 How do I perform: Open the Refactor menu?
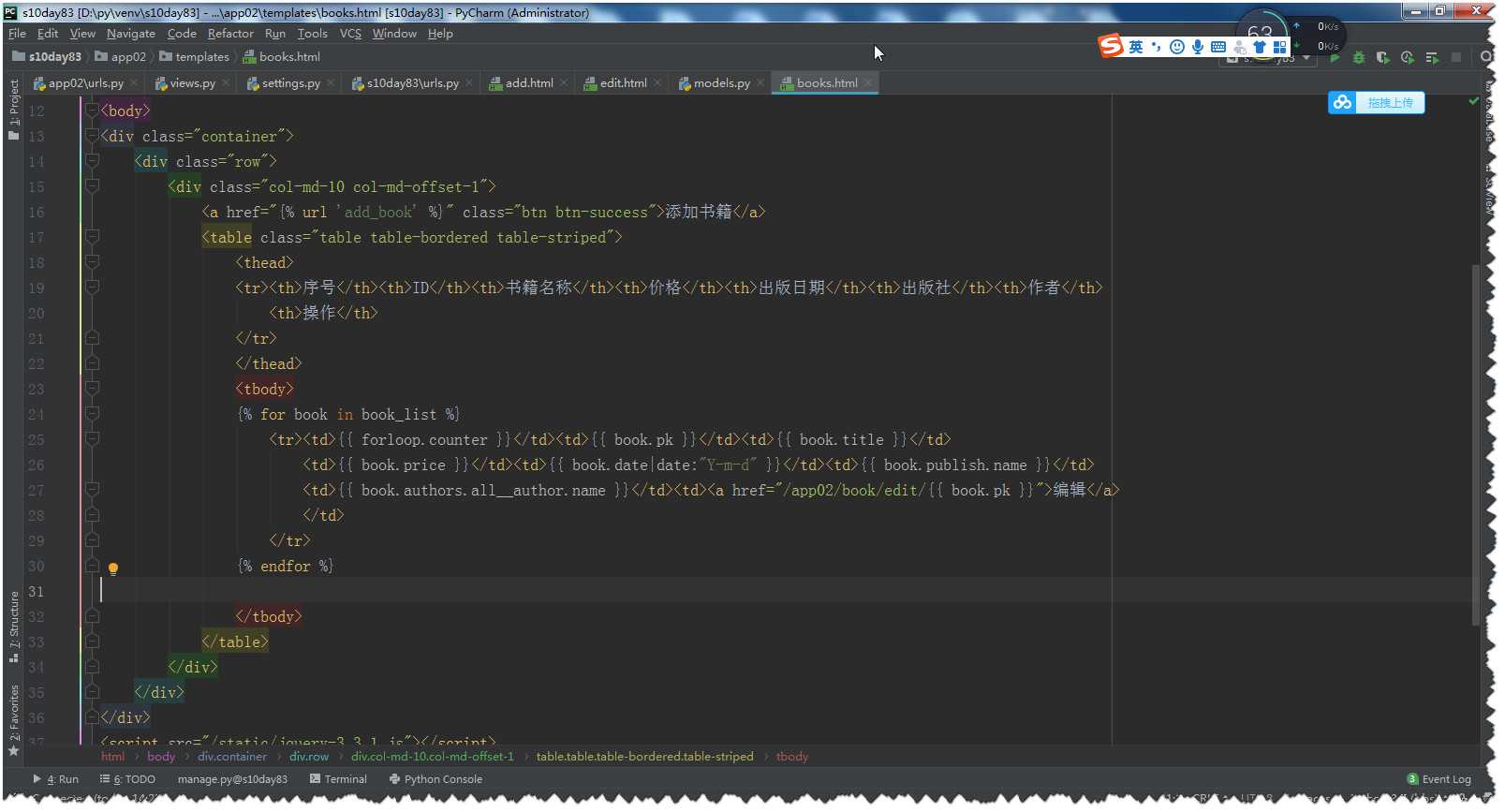(230, 34)
